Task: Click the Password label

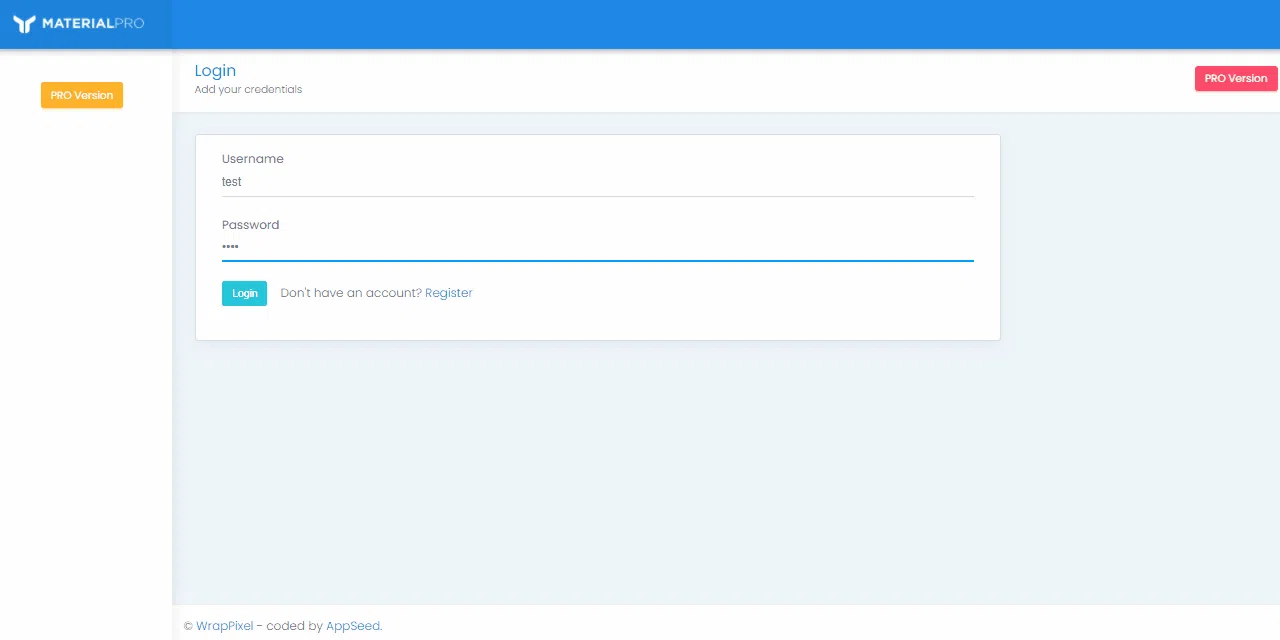Action: pyautogui.click(x=251, y=225)
